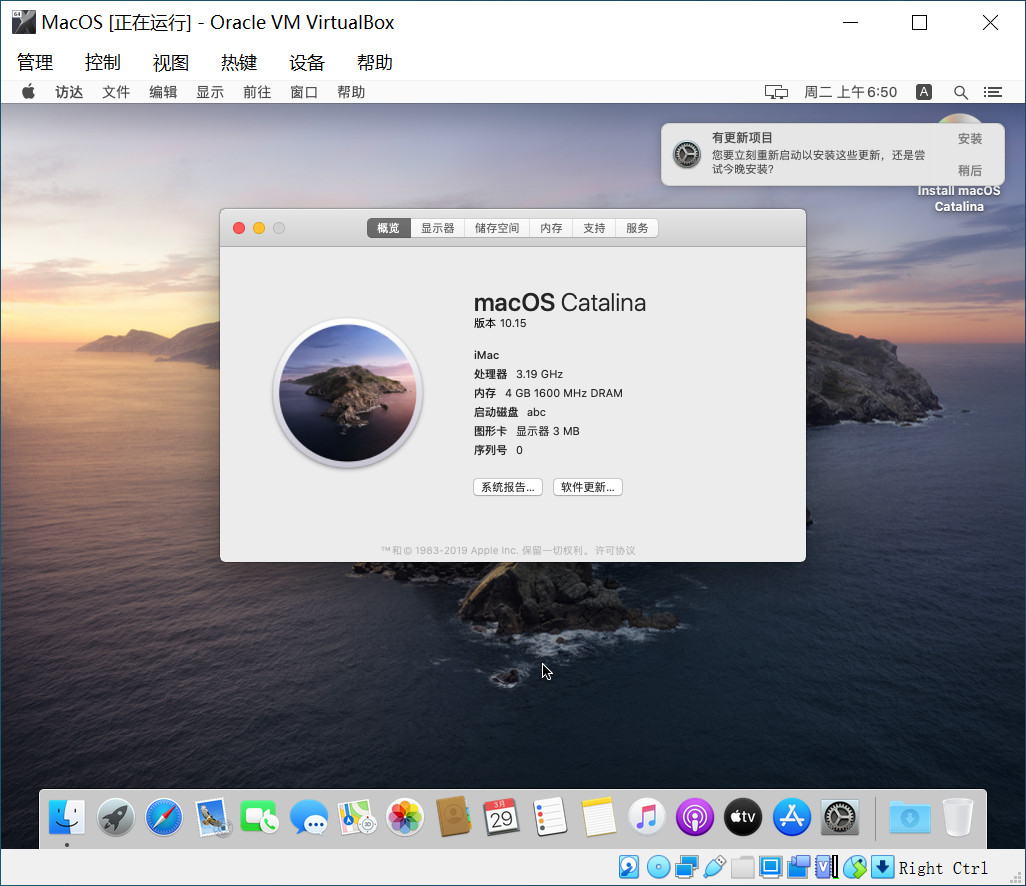
Task: Click VirtualBox optical disk status icon
Action: point(658,868)
